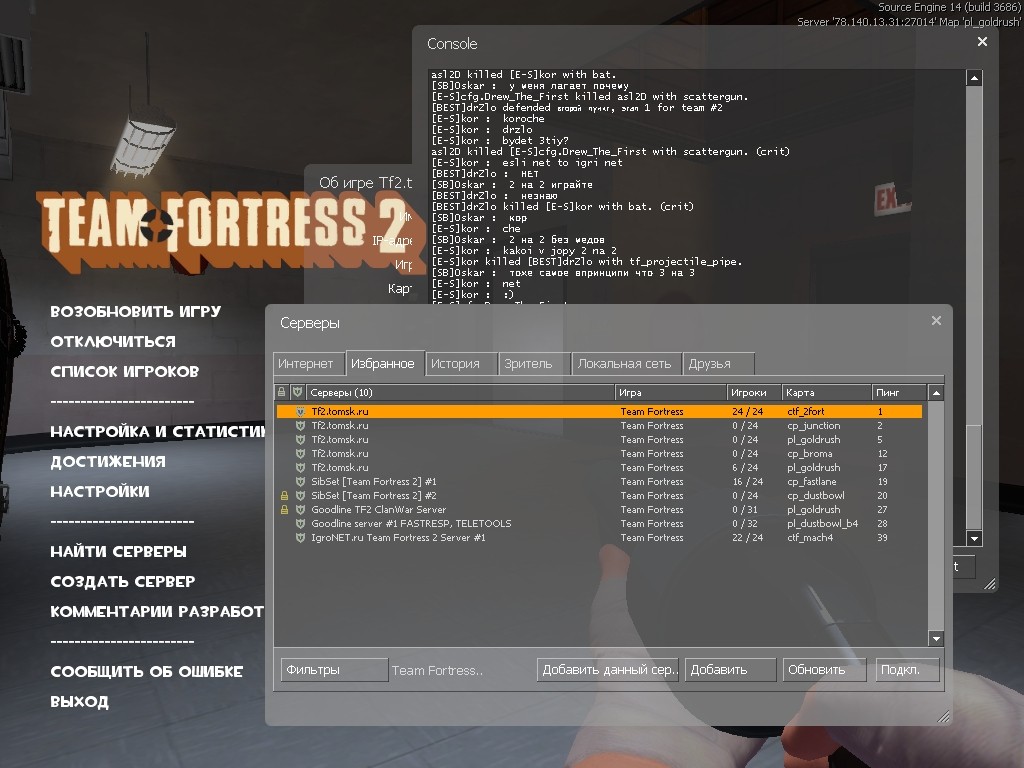Sort by the Карта column header
The height and width of the screenshot is (768, 1024).
[x=827, y=392]
